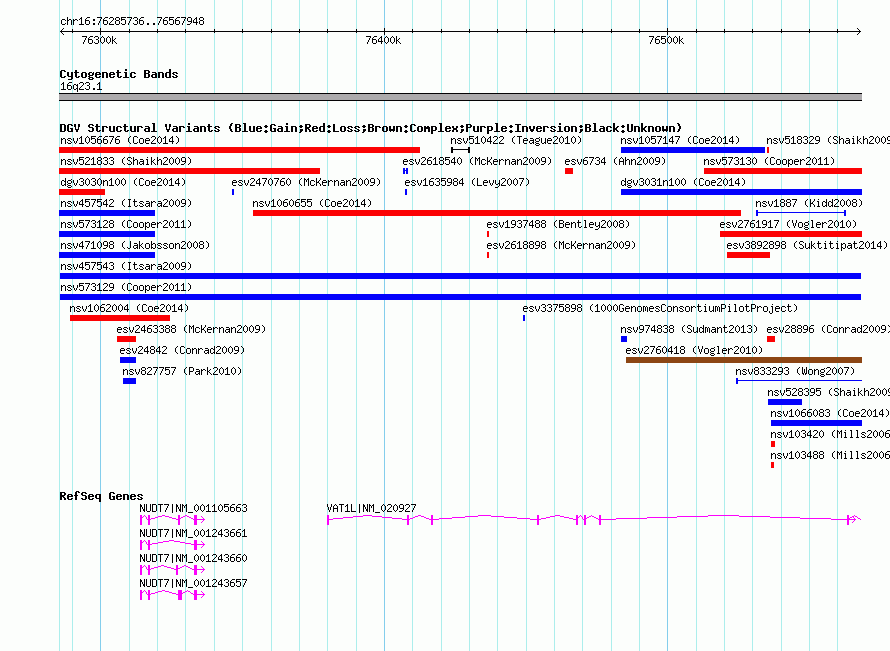Select esv1937488 (Bentley2008) variant label
Image resolution: width=890 pixels, height=651 pixels.
(x=558, y=224)
